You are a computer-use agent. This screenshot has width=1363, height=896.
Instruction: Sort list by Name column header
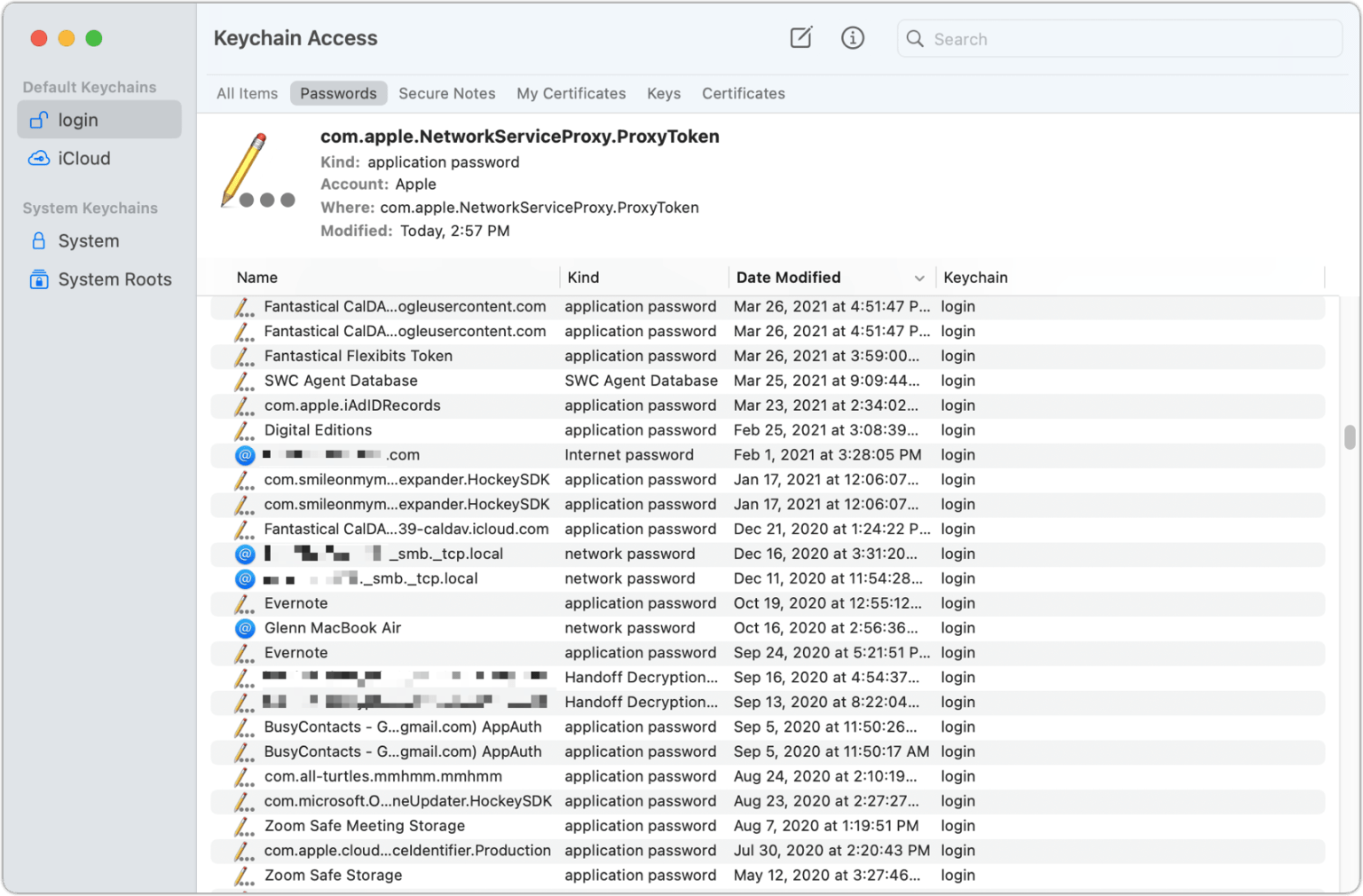pos(257,278)
